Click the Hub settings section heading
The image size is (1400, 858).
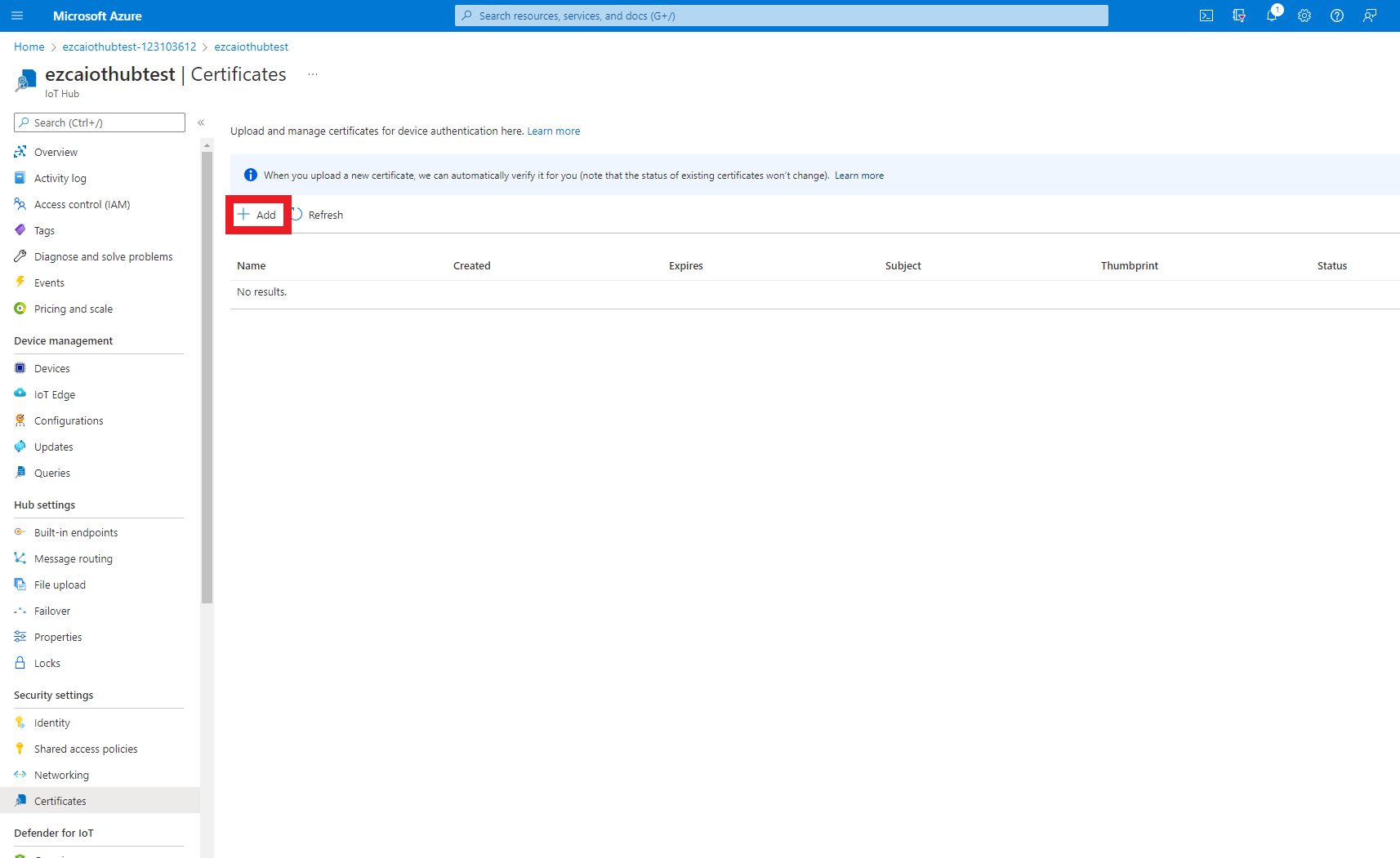pos(45,505)
